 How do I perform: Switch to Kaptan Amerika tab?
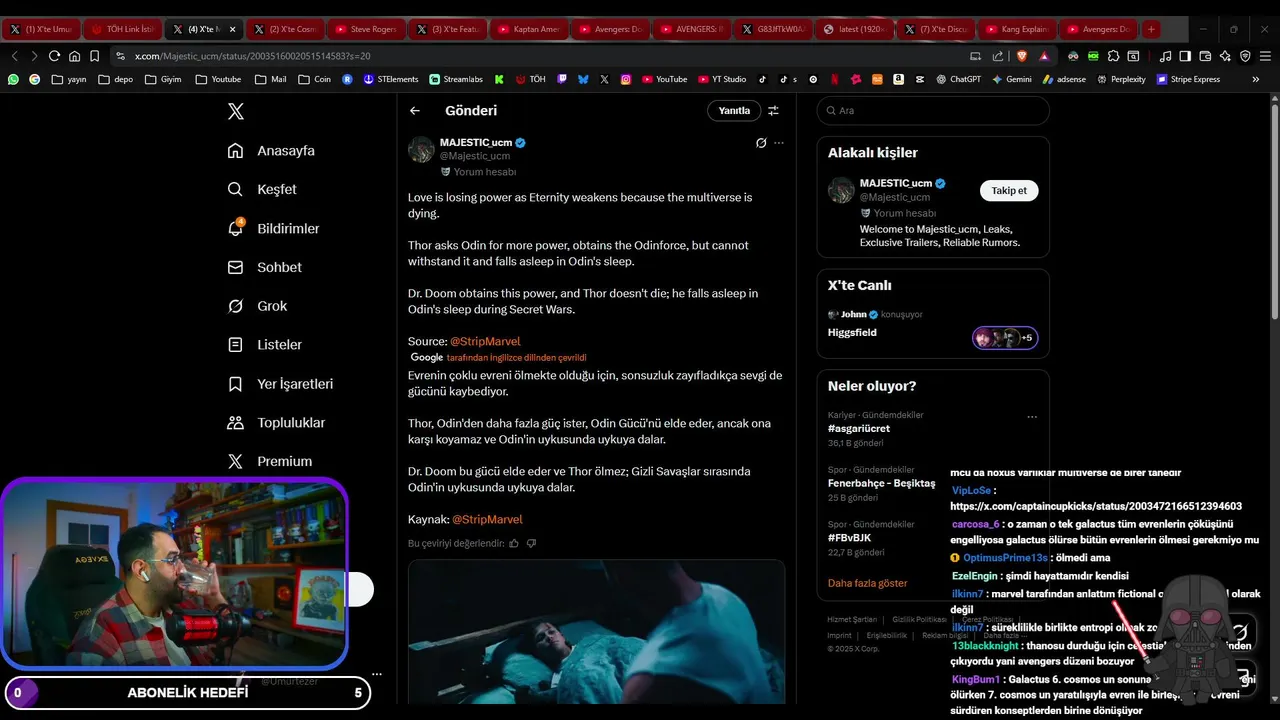[529, 29]
